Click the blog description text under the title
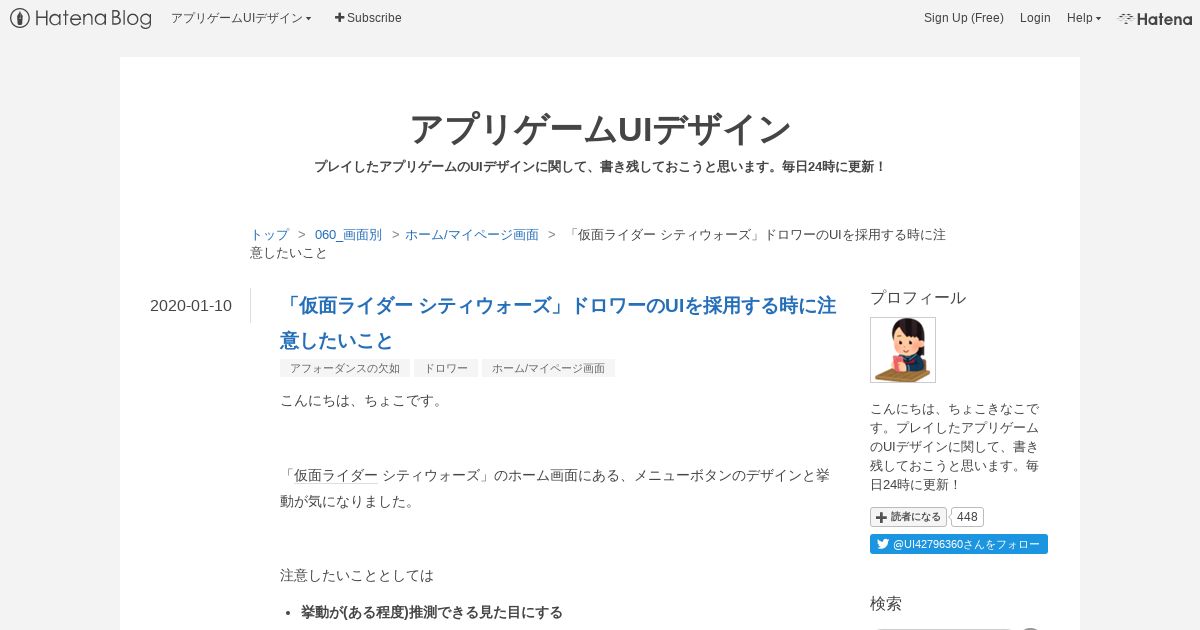1200x630 pixels. [600, 167]
